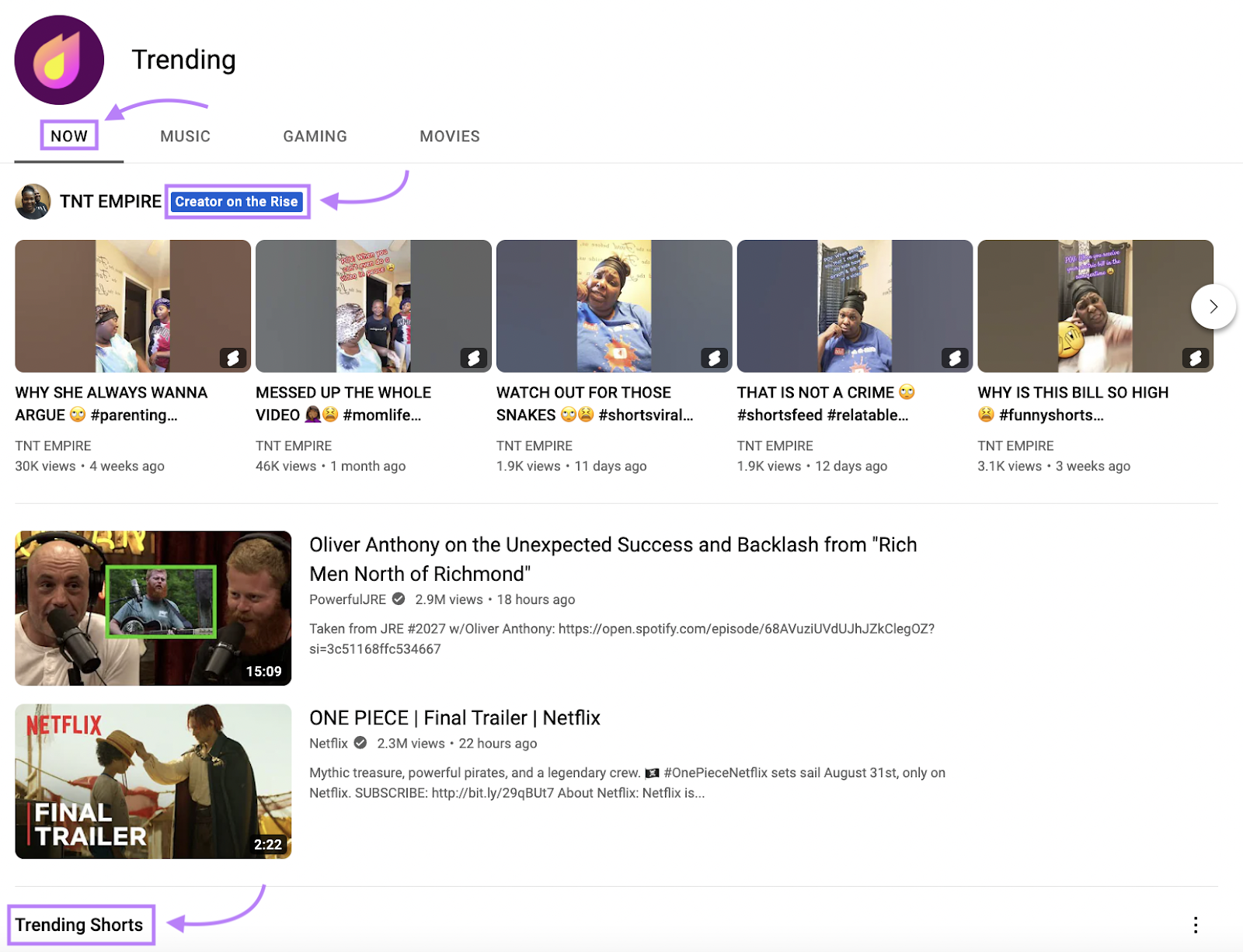The width and height of the screenshot is (1243, 952).
Task: Click the Shorts badge on MESSED UP THE WHOLE VIDEO thumbnail
Action: [x=473, y=357]
